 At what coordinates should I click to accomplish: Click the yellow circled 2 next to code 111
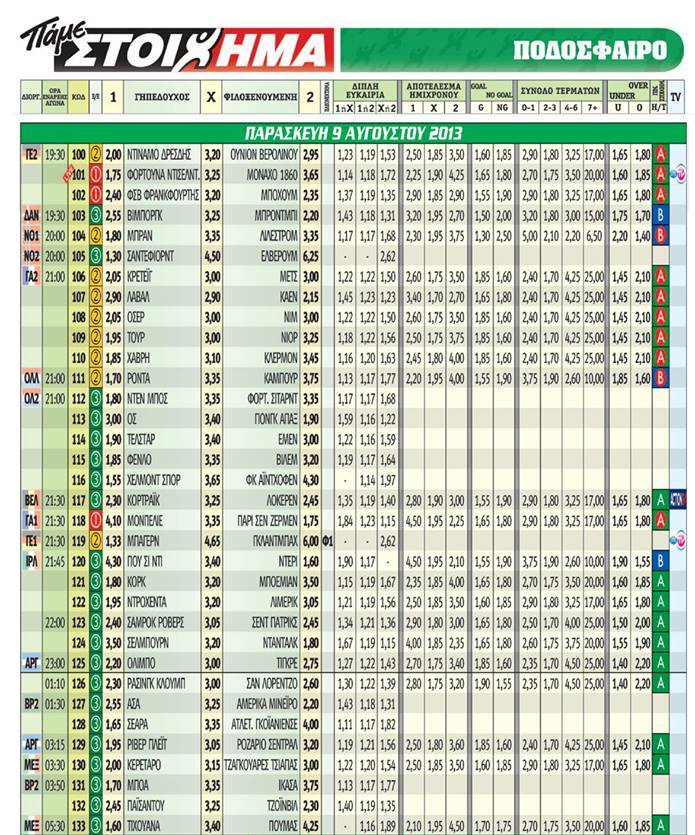(x=95, y=378)
